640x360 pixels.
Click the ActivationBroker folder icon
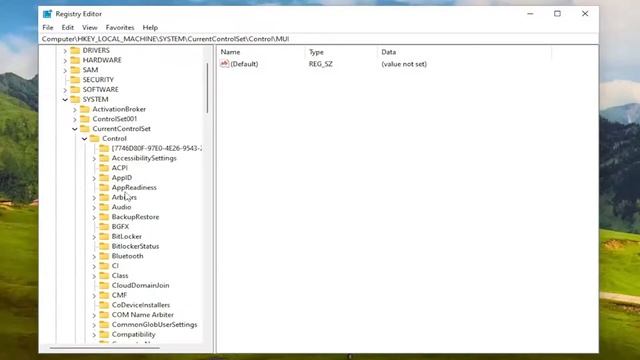(85, 109)
